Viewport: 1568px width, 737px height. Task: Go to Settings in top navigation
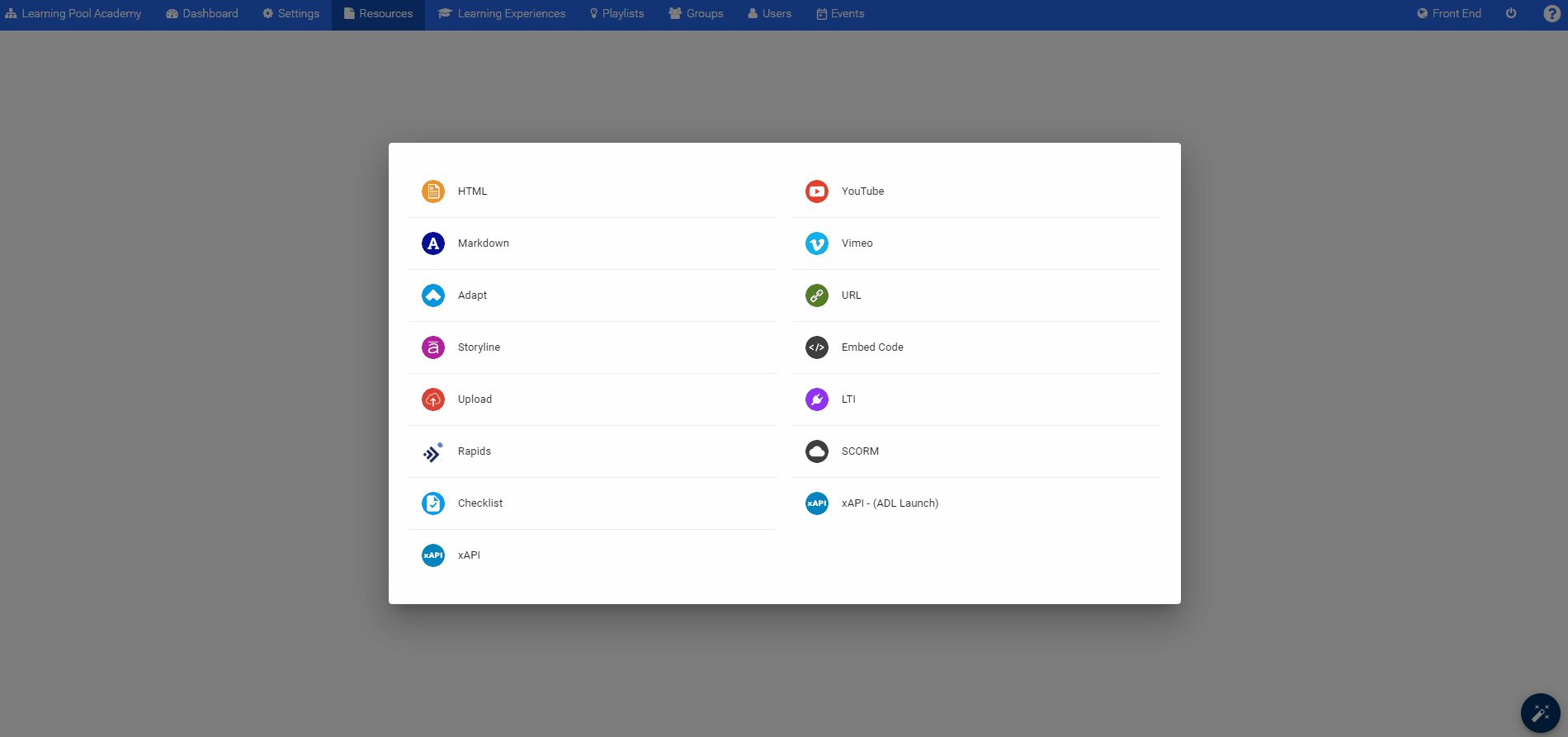(x=291, y=14)
